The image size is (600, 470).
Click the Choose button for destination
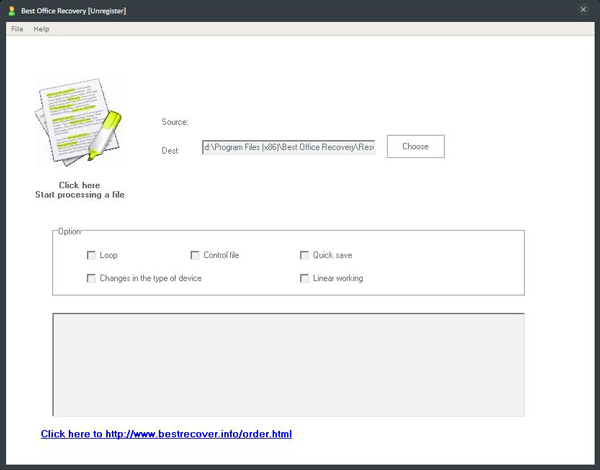point(416,146)
